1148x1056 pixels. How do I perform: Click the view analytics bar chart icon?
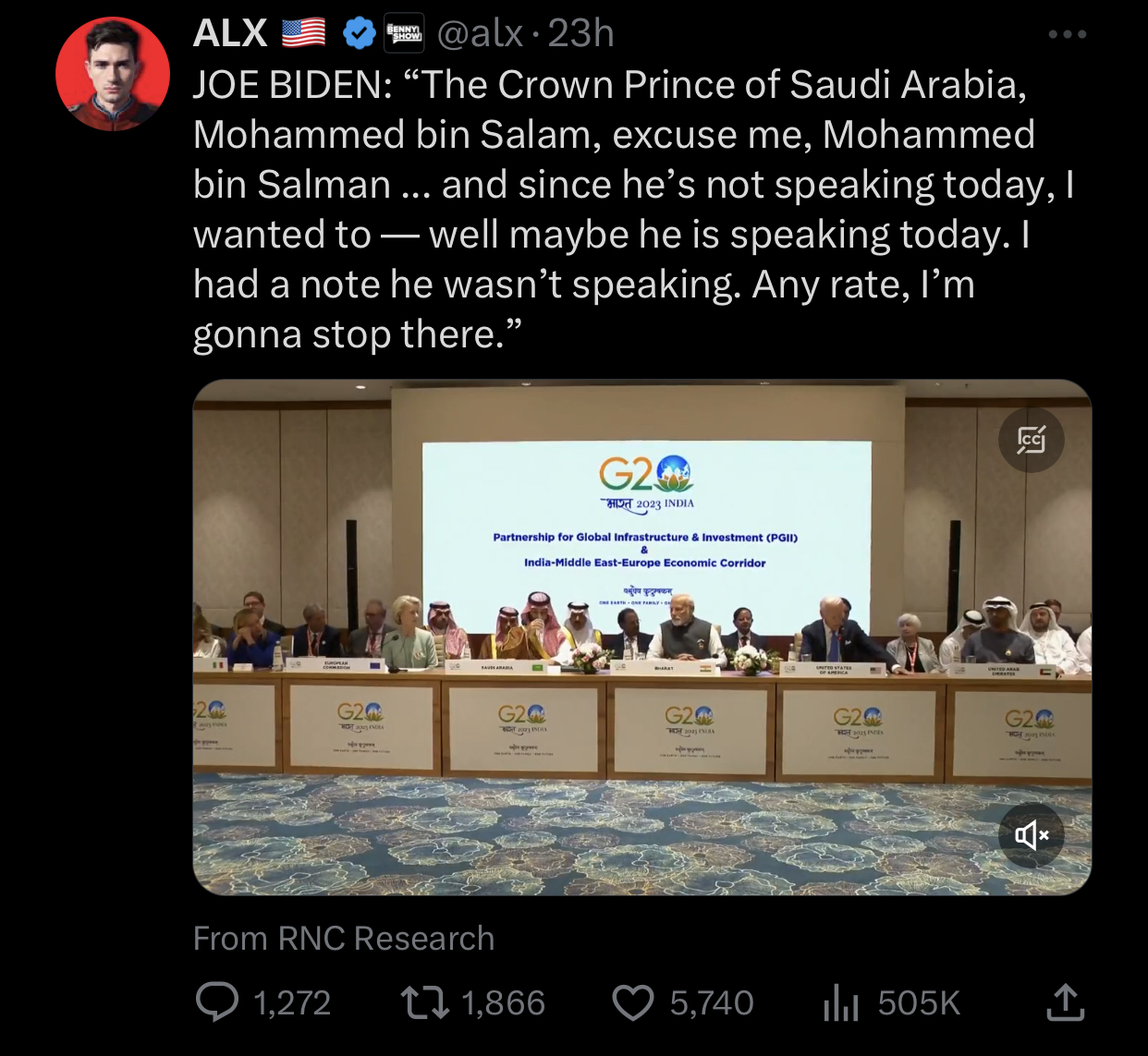tap(841, 1002)
